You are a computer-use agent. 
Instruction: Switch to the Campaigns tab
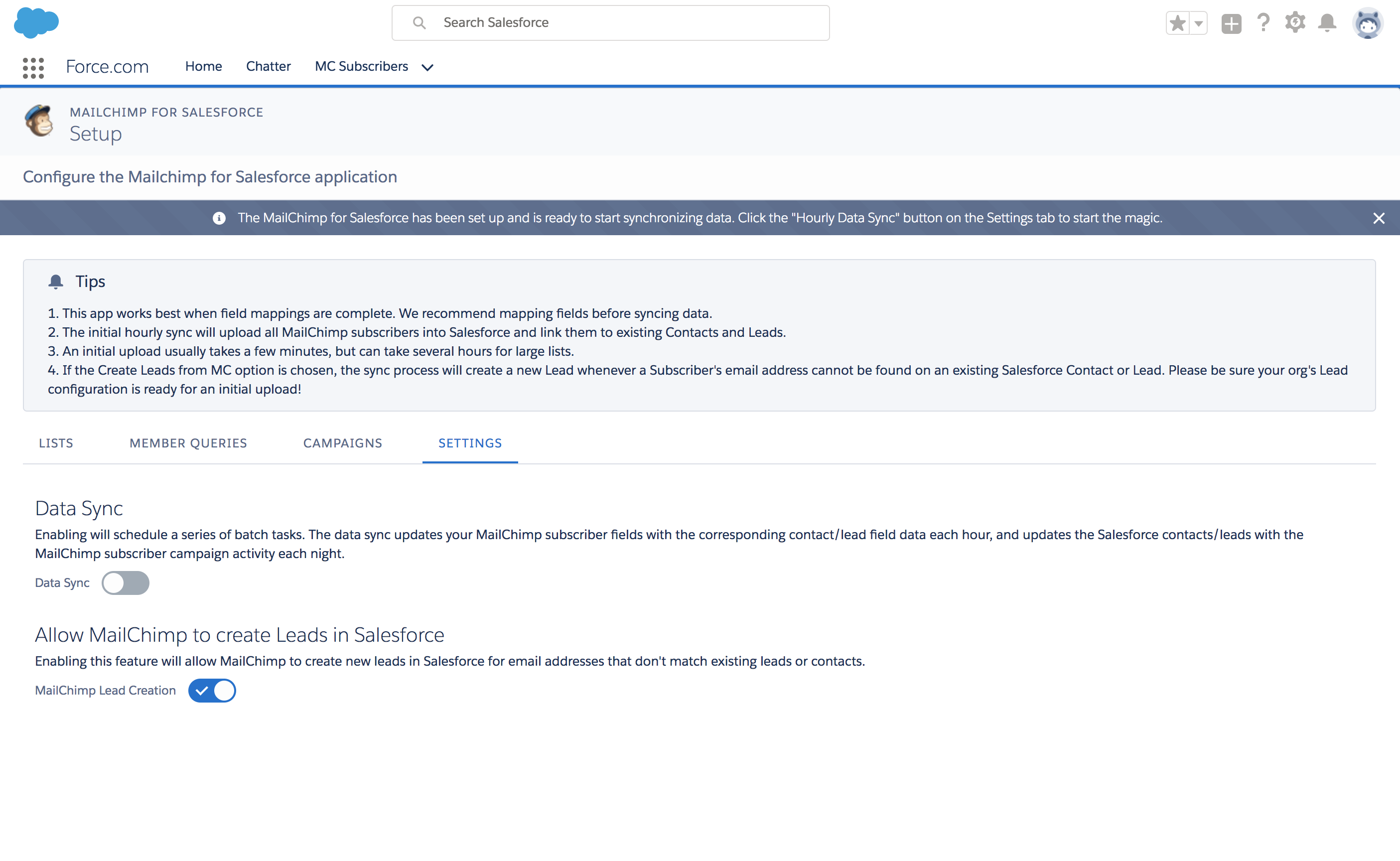click(x=343, y=443)
